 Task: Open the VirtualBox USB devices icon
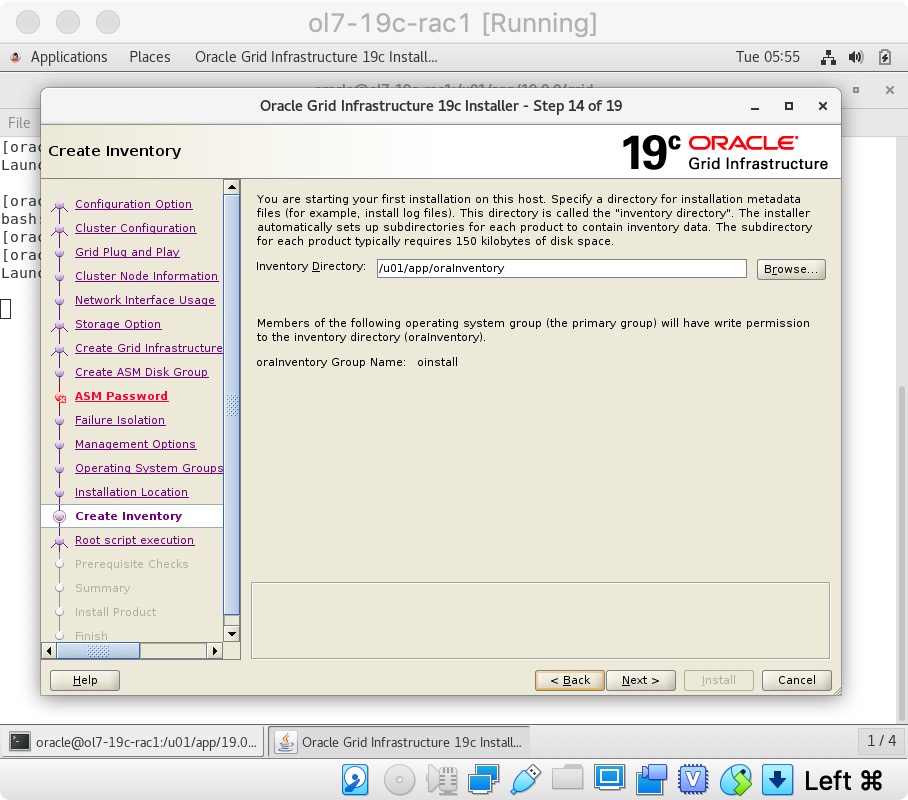pos(526,779)
